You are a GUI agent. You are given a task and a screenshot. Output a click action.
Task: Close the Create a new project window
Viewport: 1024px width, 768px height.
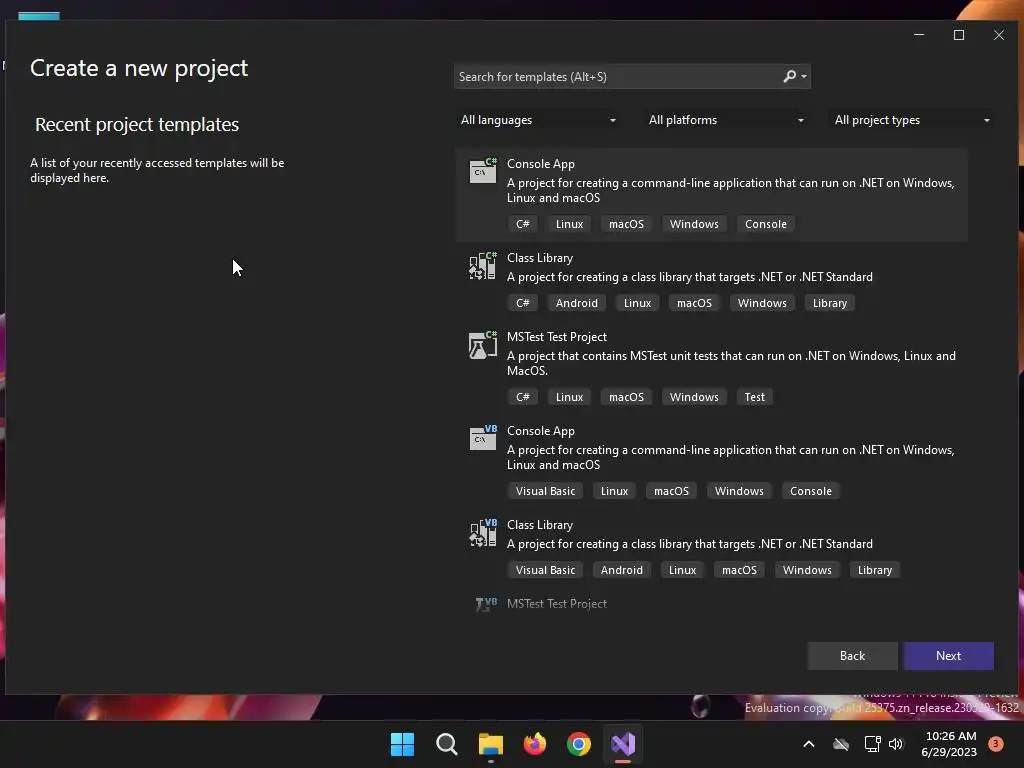point(999,35)
